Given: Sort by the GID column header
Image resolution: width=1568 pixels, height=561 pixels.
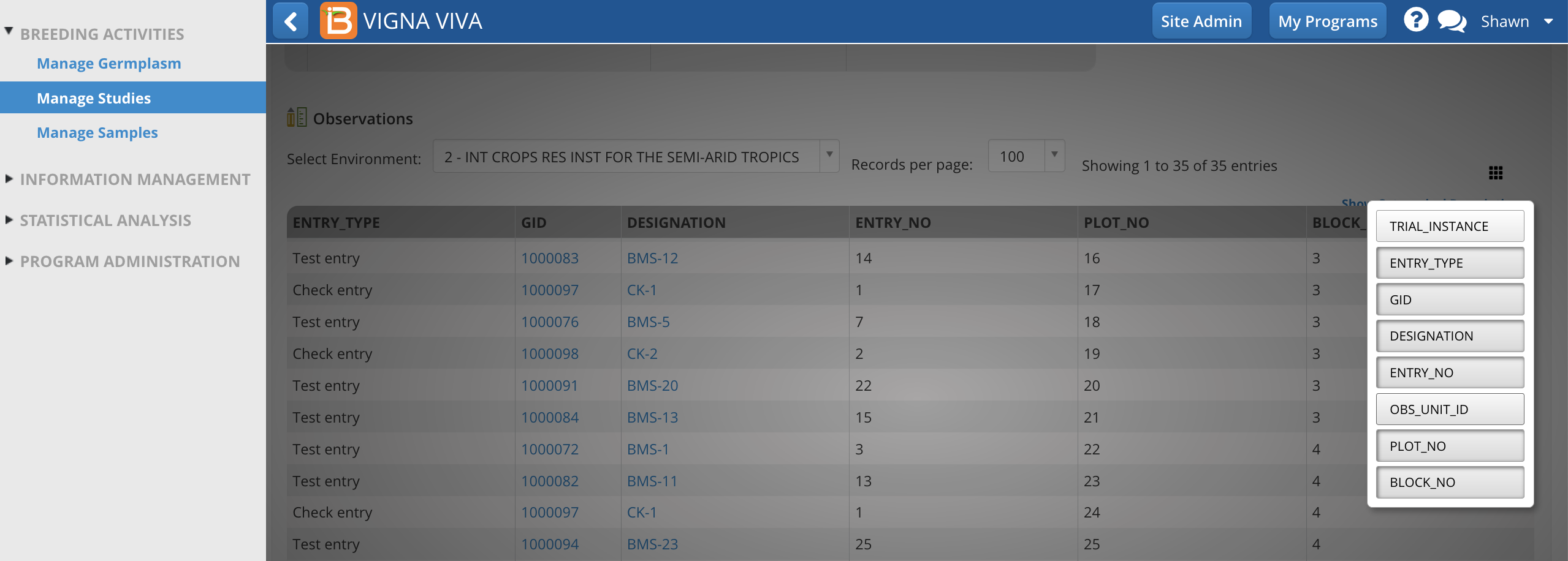Looking at the screenshot, I should 568,222.
